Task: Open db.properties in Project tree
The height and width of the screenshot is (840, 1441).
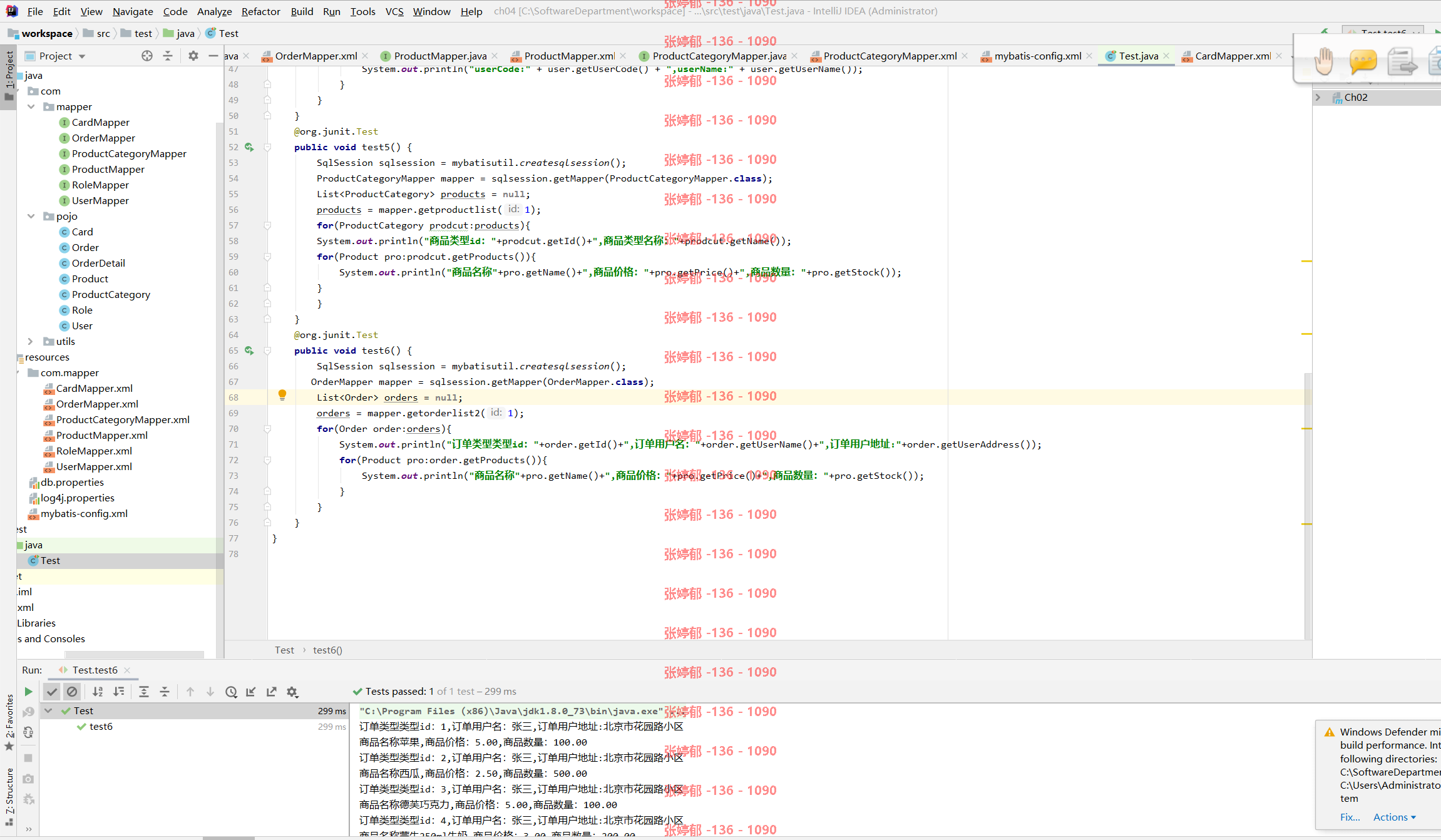Action: (72, 483)
